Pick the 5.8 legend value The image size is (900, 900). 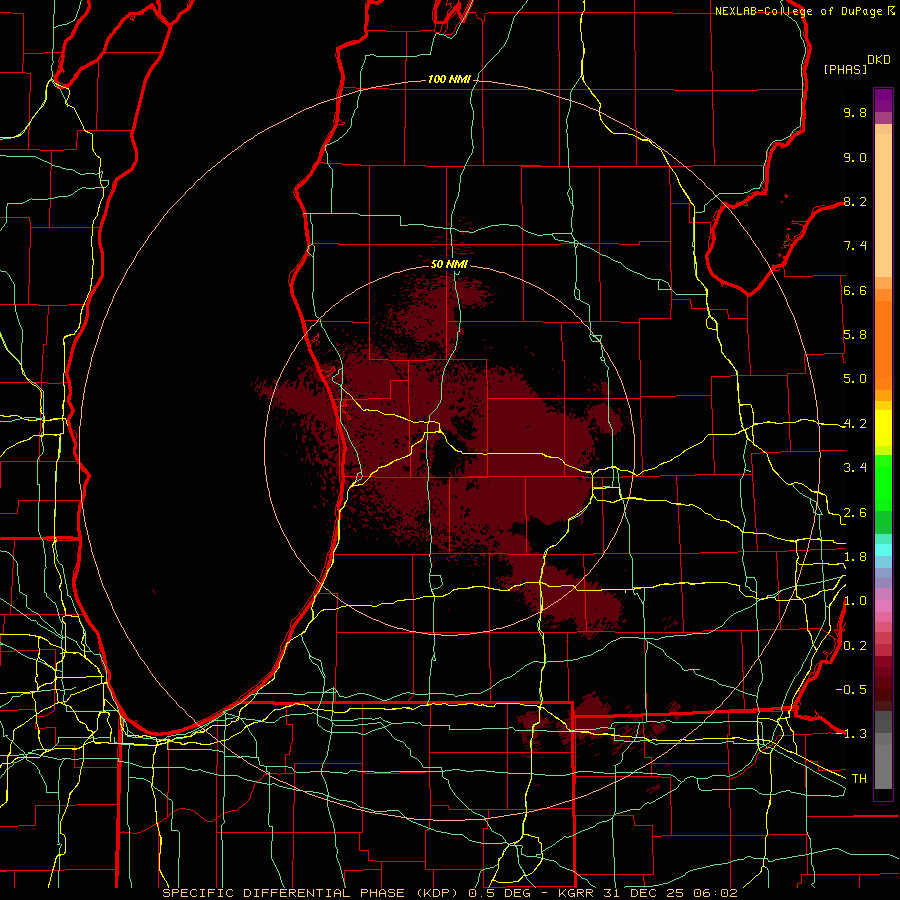(855, 335)
